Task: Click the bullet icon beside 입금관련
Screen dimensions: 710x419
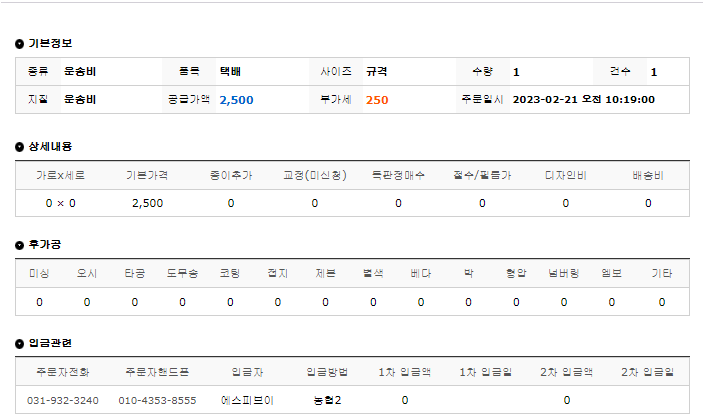Action: click(x=19, y=343)
